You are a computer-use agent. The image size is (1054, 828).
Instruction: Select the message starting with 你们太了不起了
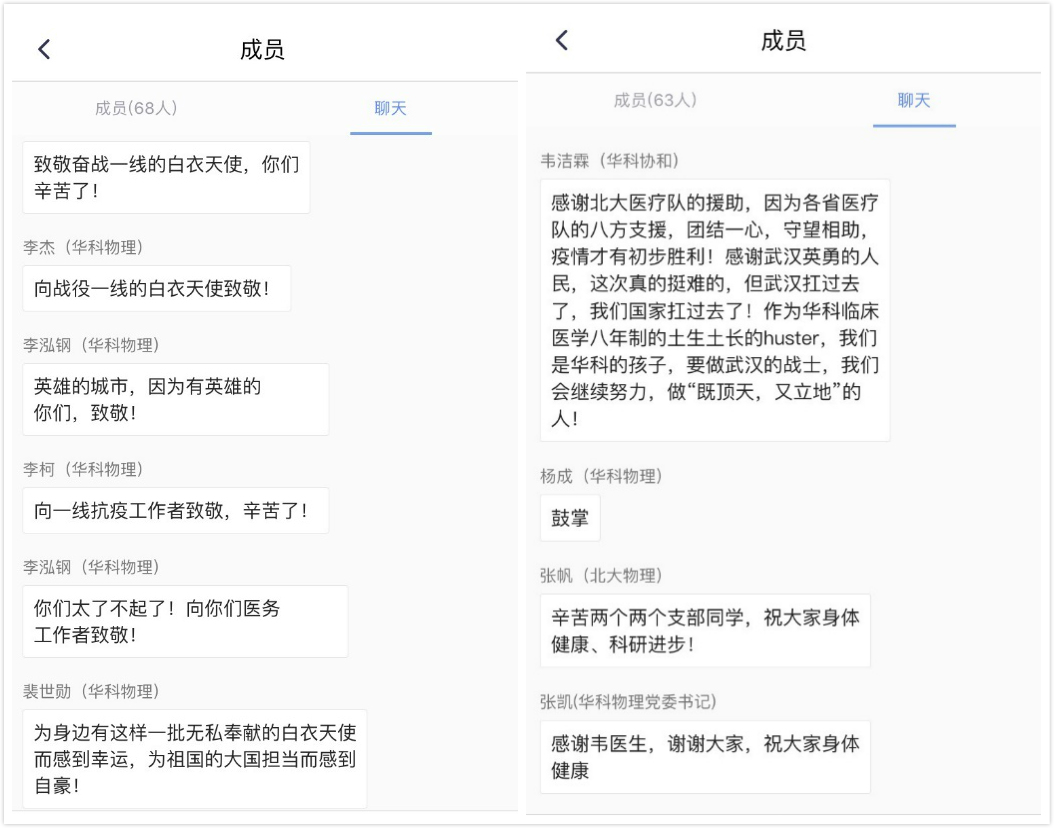click(185, 621)
